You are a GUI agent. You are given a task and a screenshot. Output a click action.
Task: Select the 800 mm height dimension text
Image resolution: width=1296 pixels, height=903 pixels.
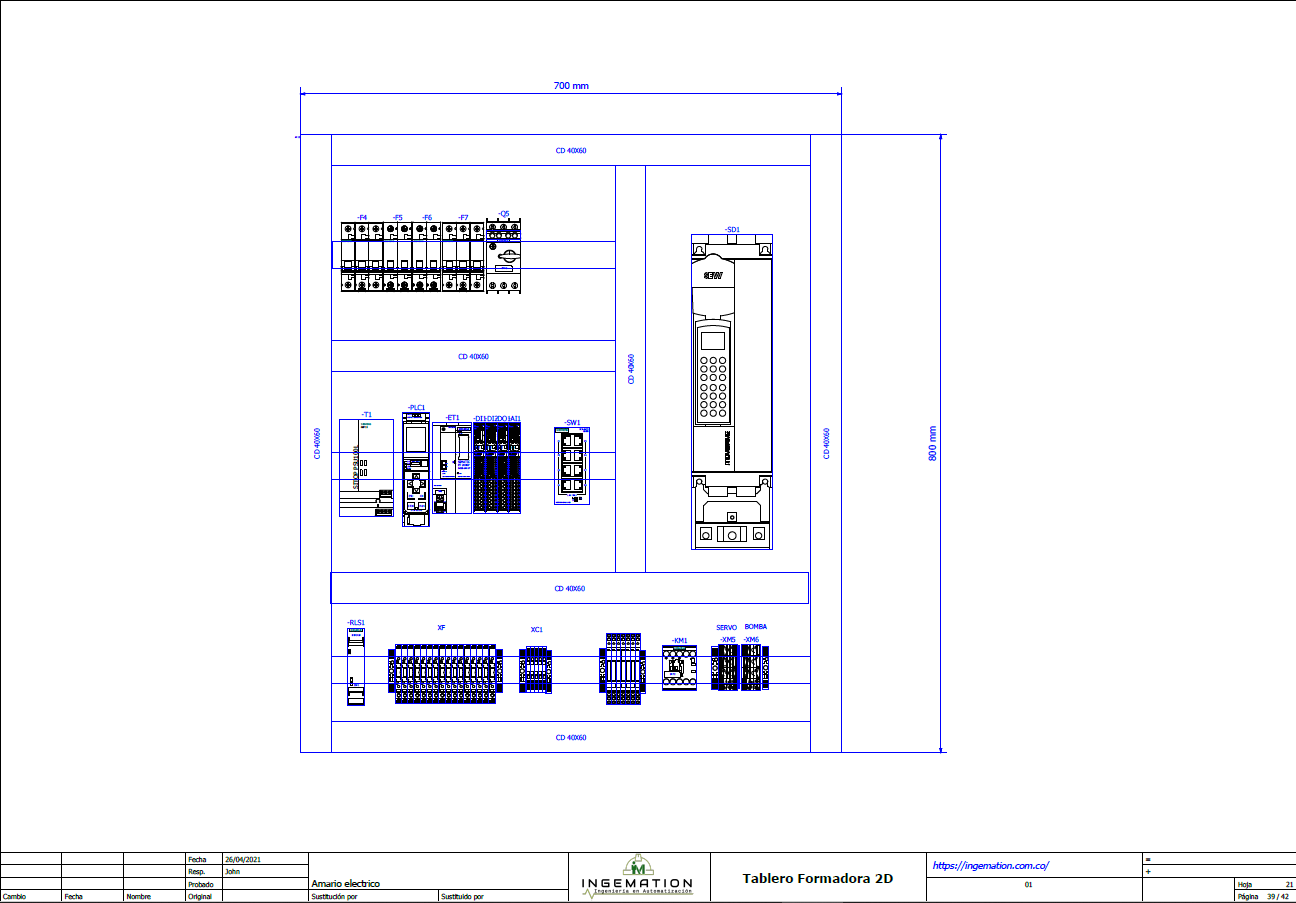(x=932, y=444)
